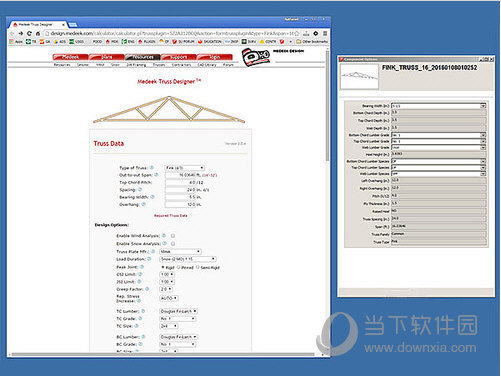The image size is (501, 377).
Task: Open the Truss Plate Mfr. dropdown
Action: coord(180,251)
